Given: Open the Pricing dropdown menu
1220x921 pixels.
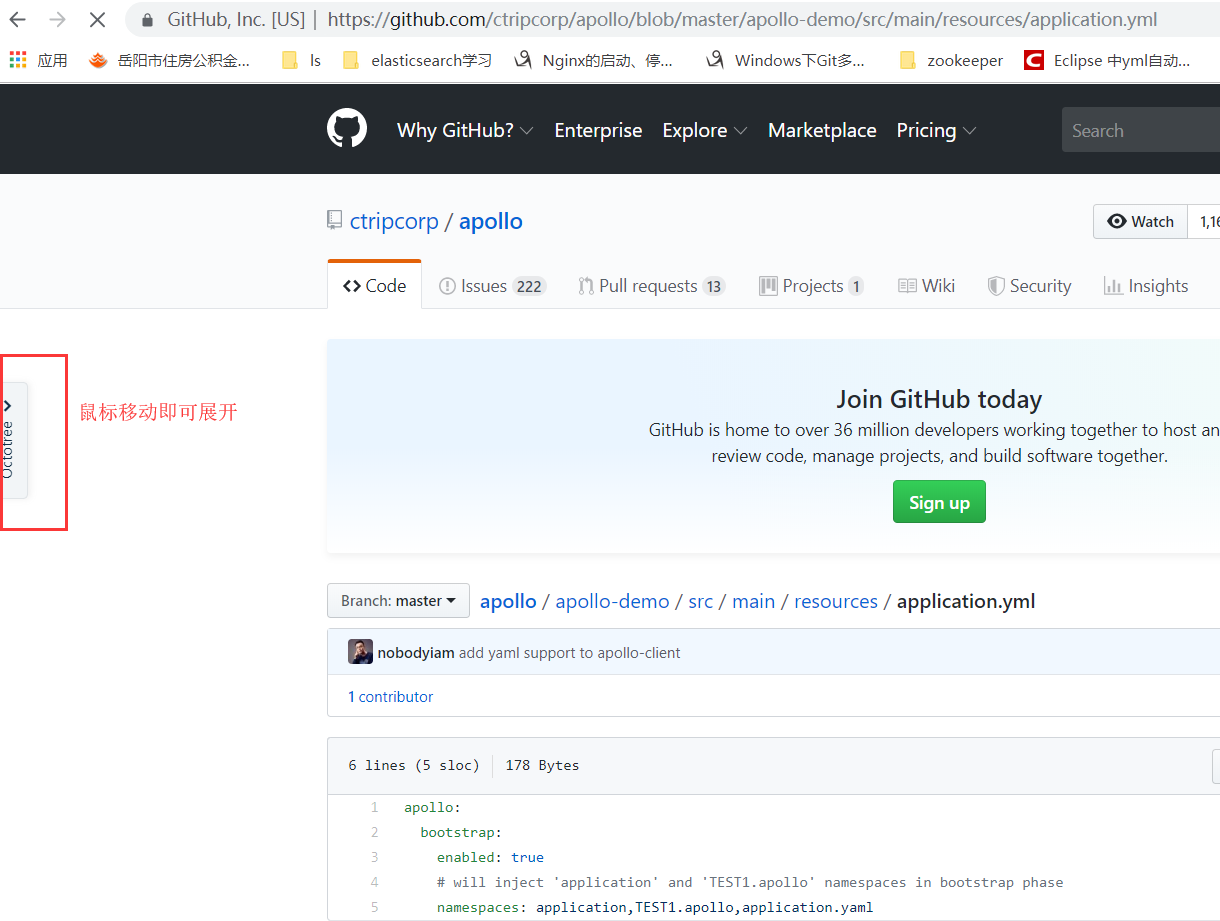Looking at the screenshot, I should pos(936,130).
